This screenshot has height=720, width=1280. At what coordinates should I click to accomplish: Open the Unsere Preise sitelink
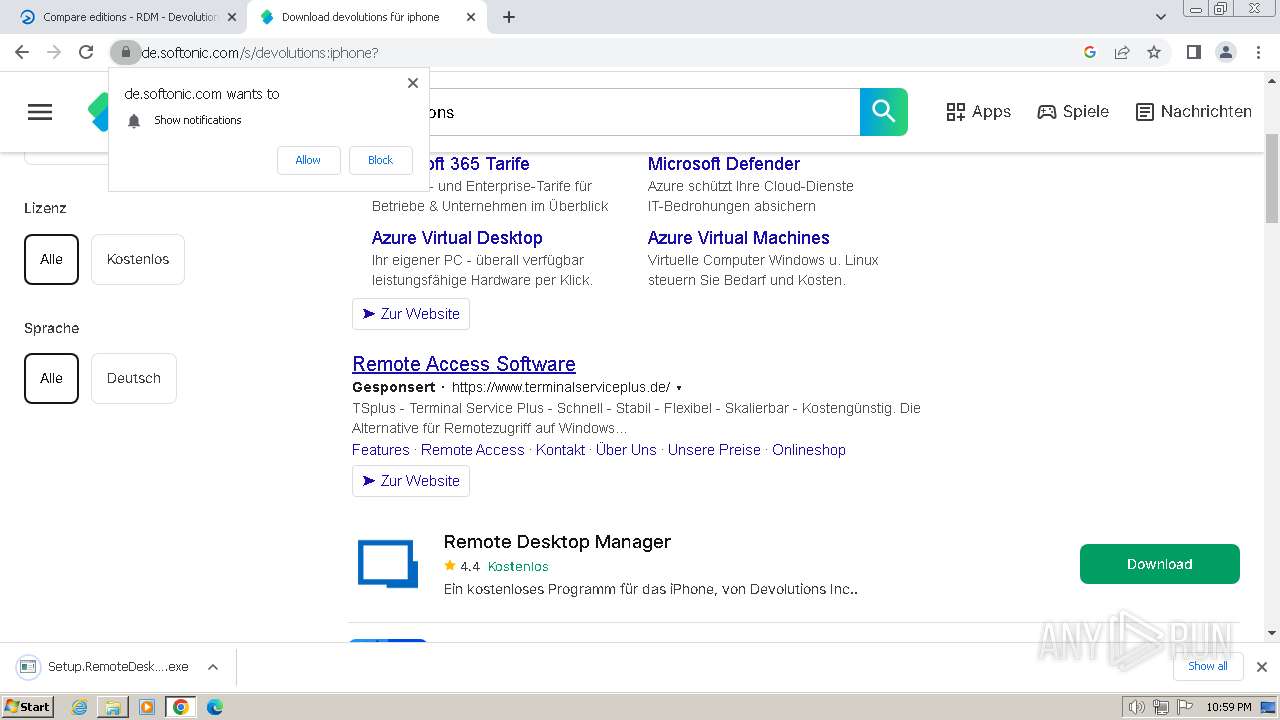(x=714, y=450)
